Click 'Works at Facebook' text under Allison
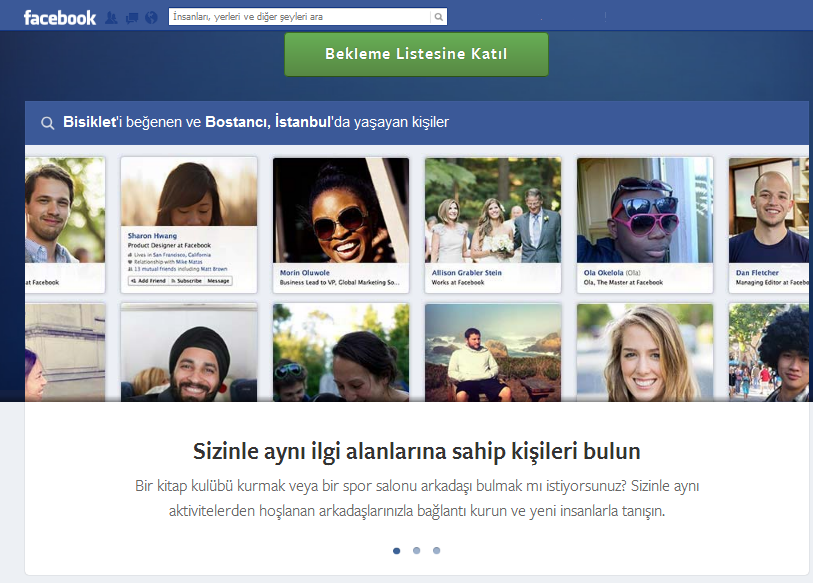This screenshot has height=583, width=813. 458,282
